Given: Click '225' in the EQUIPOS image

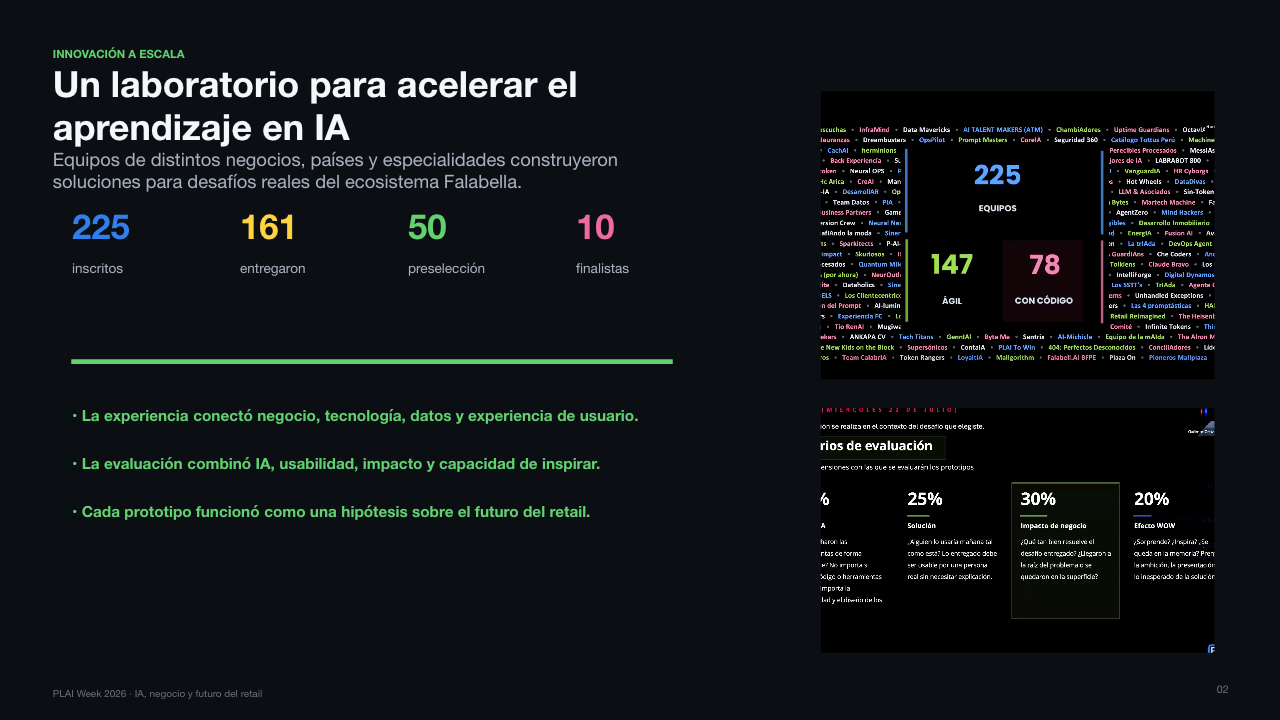Looking at the screenshot, I should tap(997, 175).
